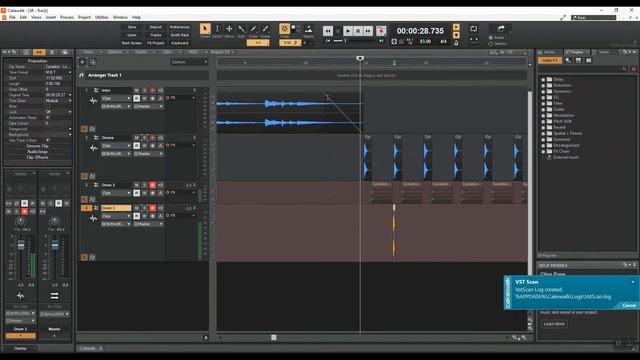
Task: Open the Master output dropdown on the Intro track
Action: (x=149, y=107)
